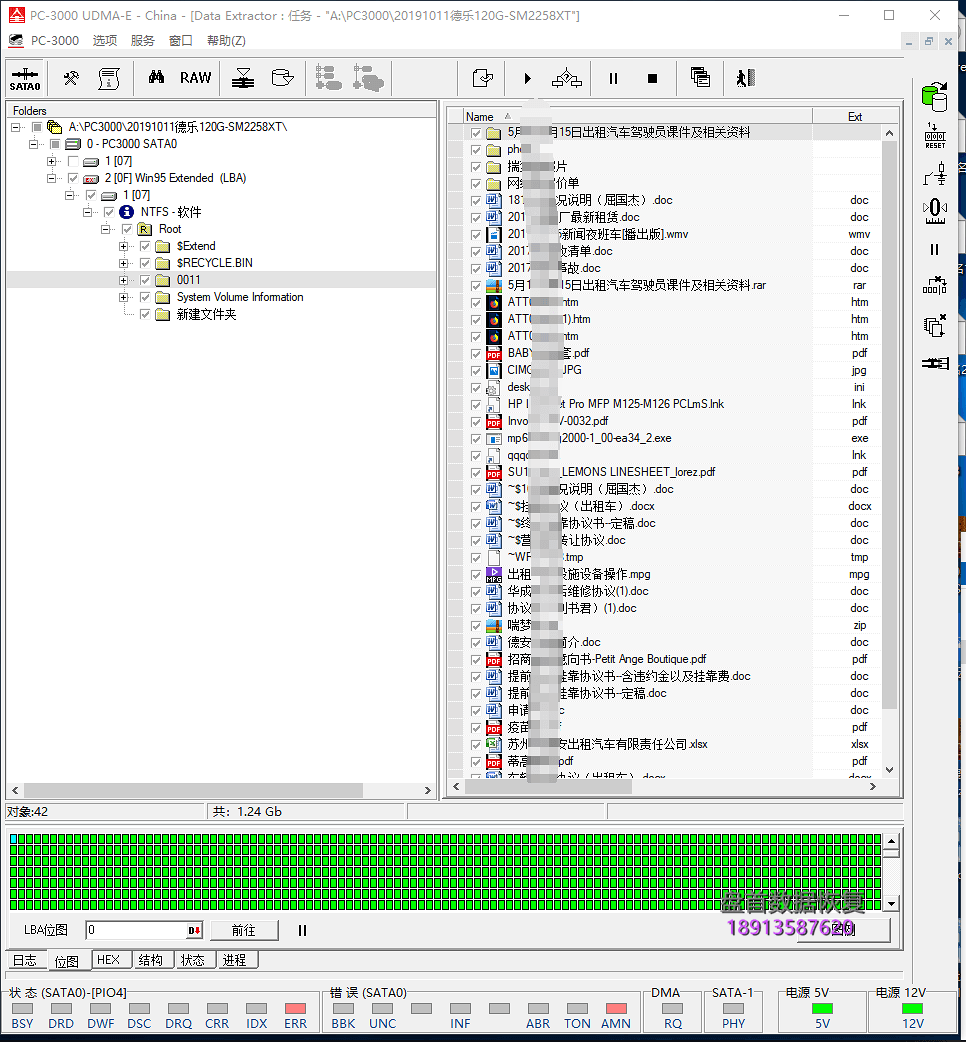The height and width of the screenshot is (1042, 966).
Task: Check the 1 [07] partition checkbox under SATA0
Action: pyautogui.click(x=73, y=161)
